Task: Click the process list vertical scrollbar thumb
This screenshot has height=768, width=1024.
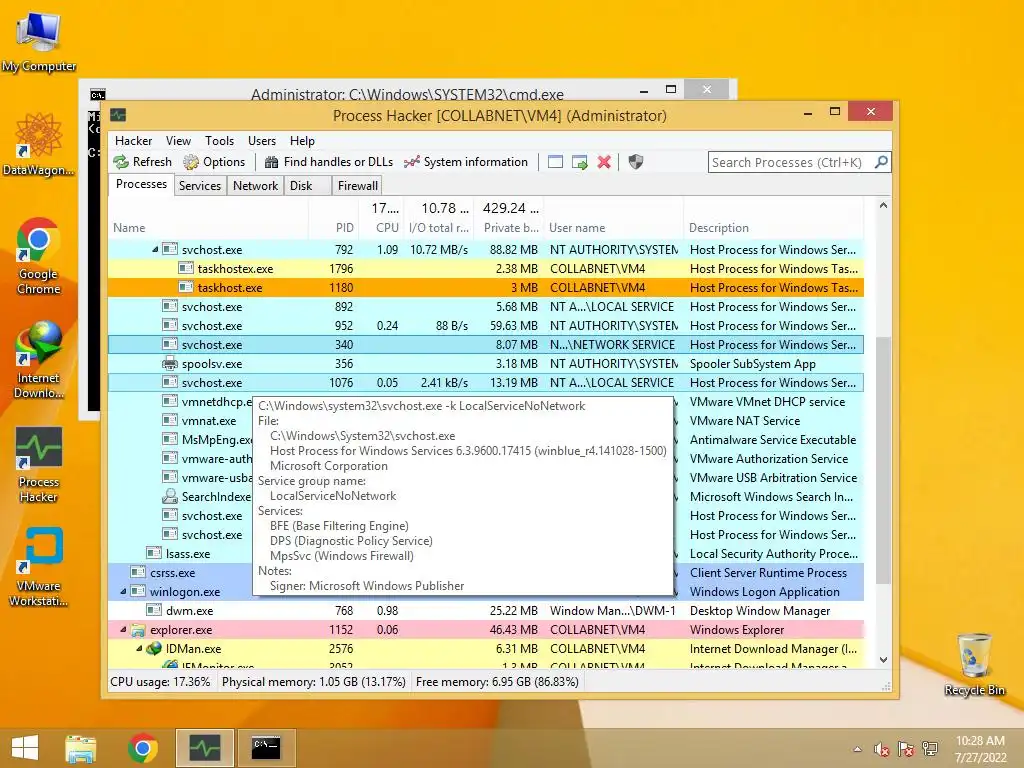Action: 883,460
